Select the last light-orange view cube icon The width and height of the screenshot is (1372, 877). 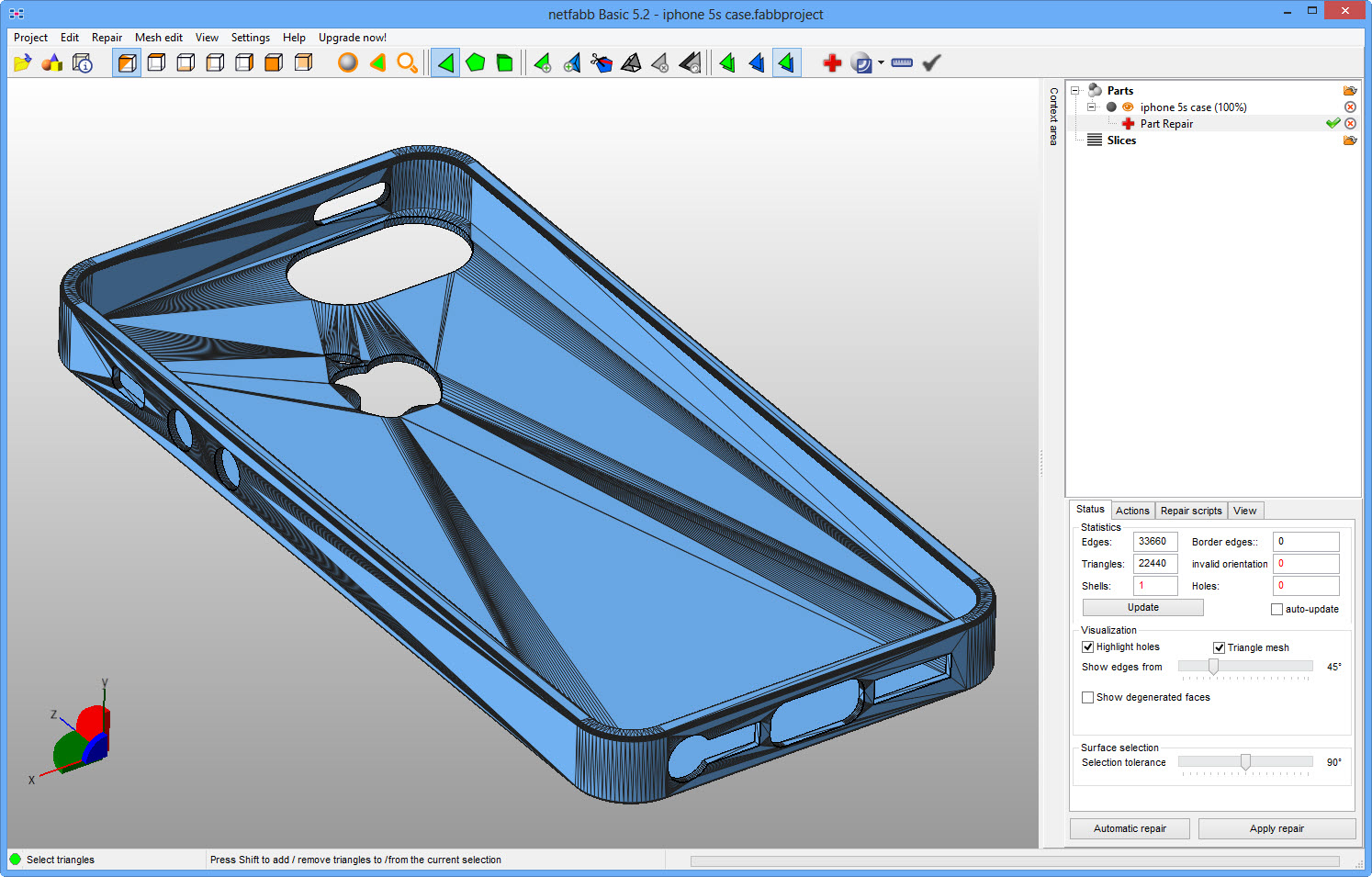click(303, 62)
